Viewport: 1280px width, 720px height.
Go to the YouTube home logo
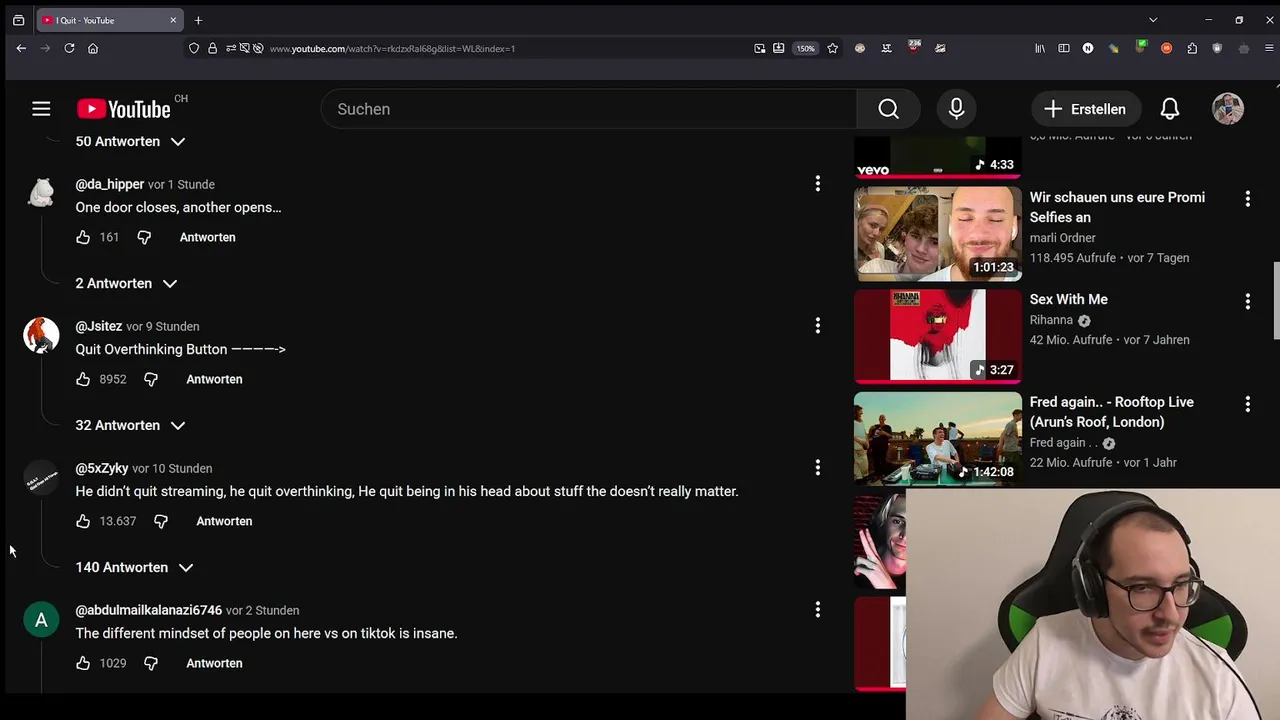(x=124, y=109)
